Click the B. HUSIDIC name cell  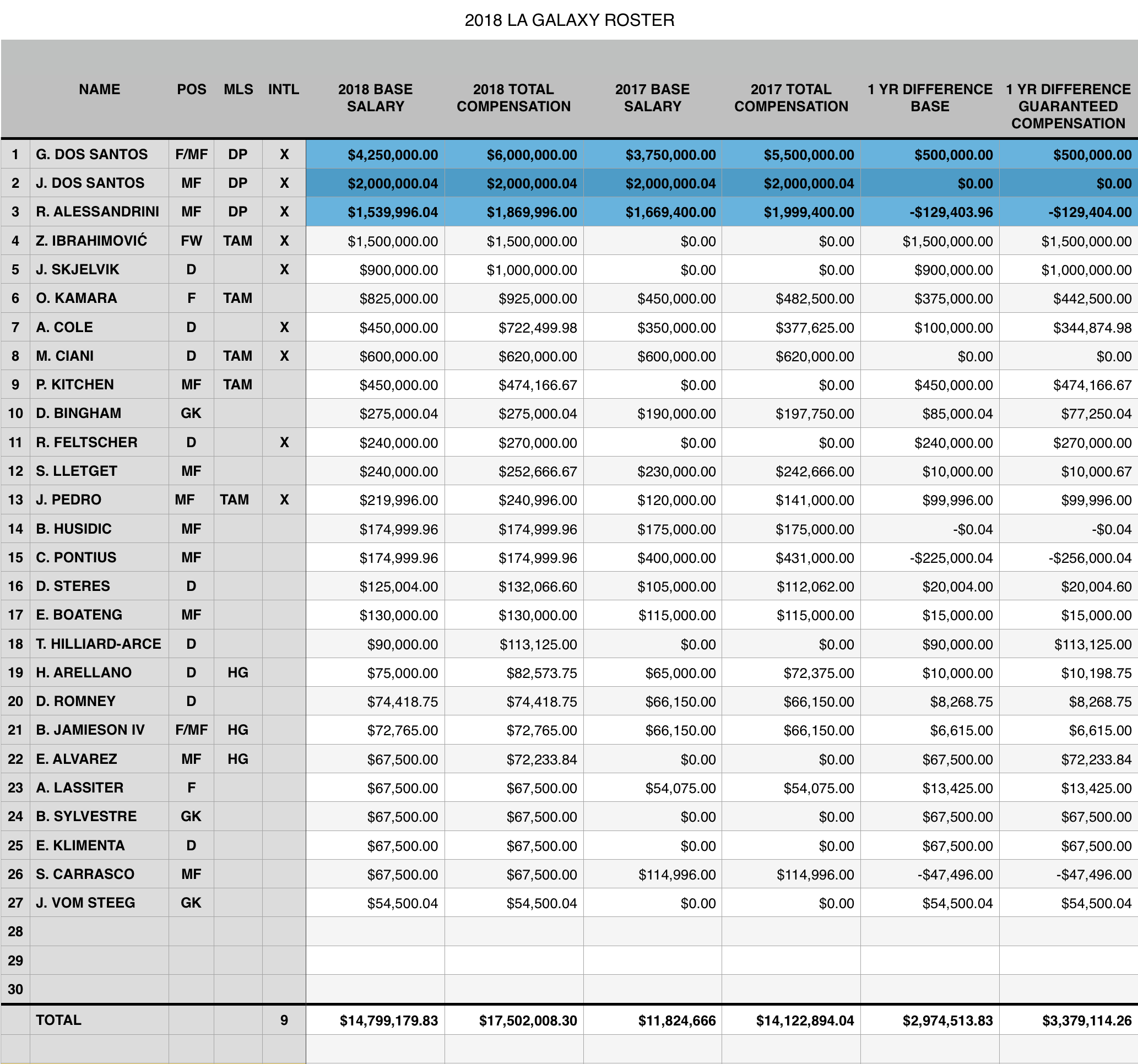tap(100, 529)
